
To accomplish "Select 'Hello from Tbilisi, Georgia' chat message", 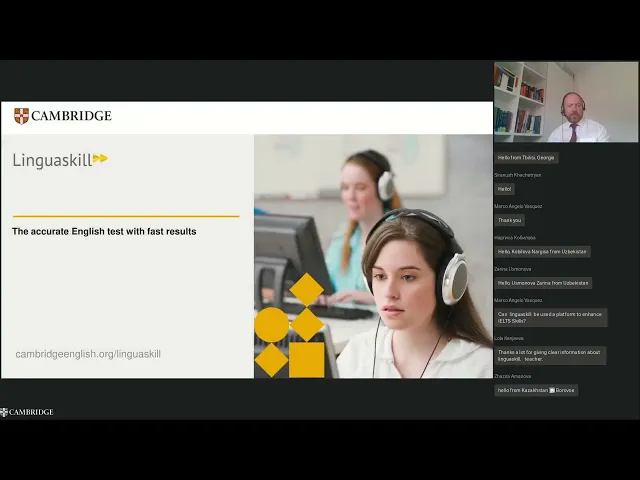I will click(526, 158).
